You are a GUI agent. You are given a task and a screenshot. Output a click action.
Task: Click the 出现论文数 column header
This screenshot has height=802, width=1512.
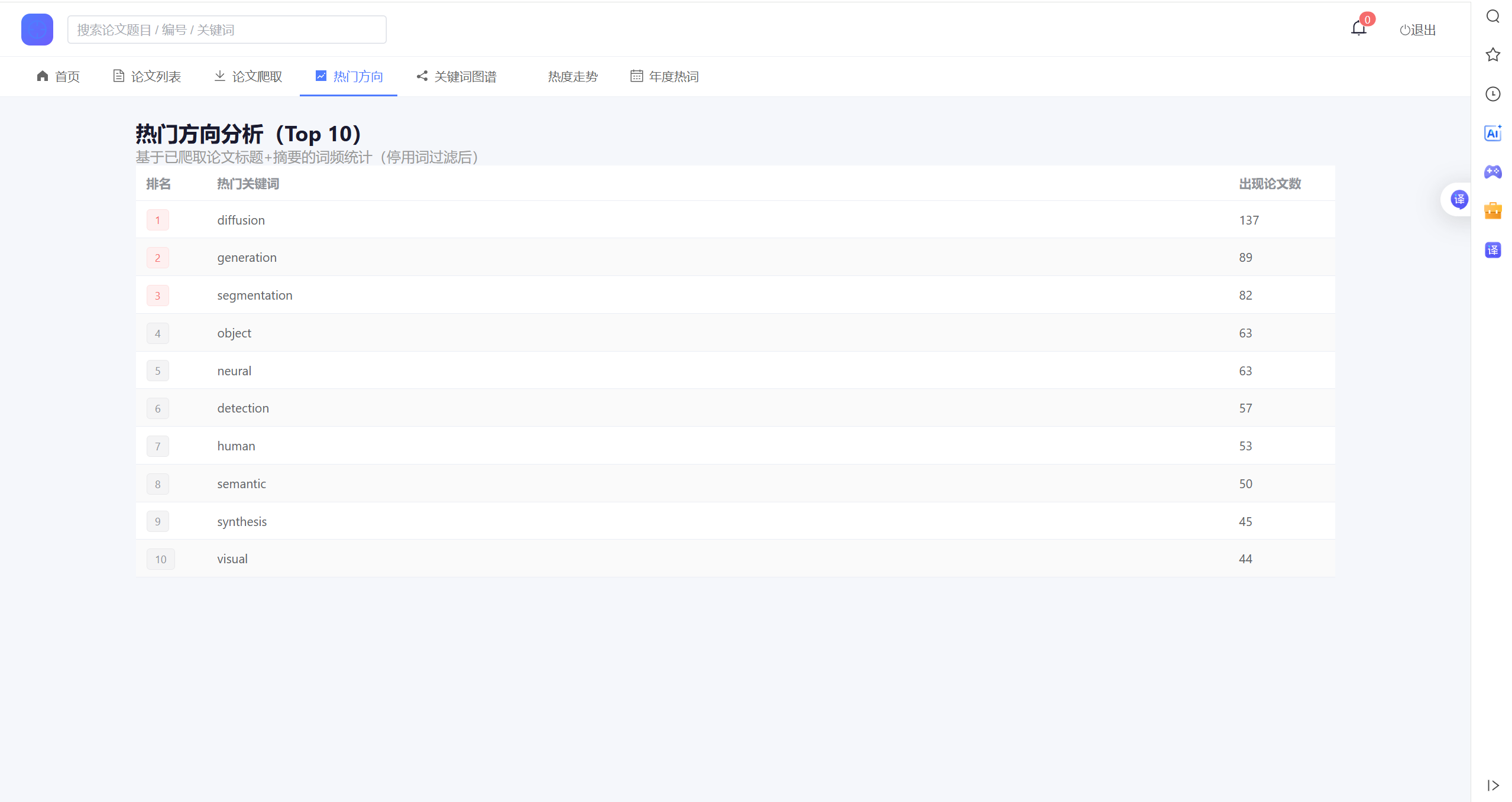1270,184
